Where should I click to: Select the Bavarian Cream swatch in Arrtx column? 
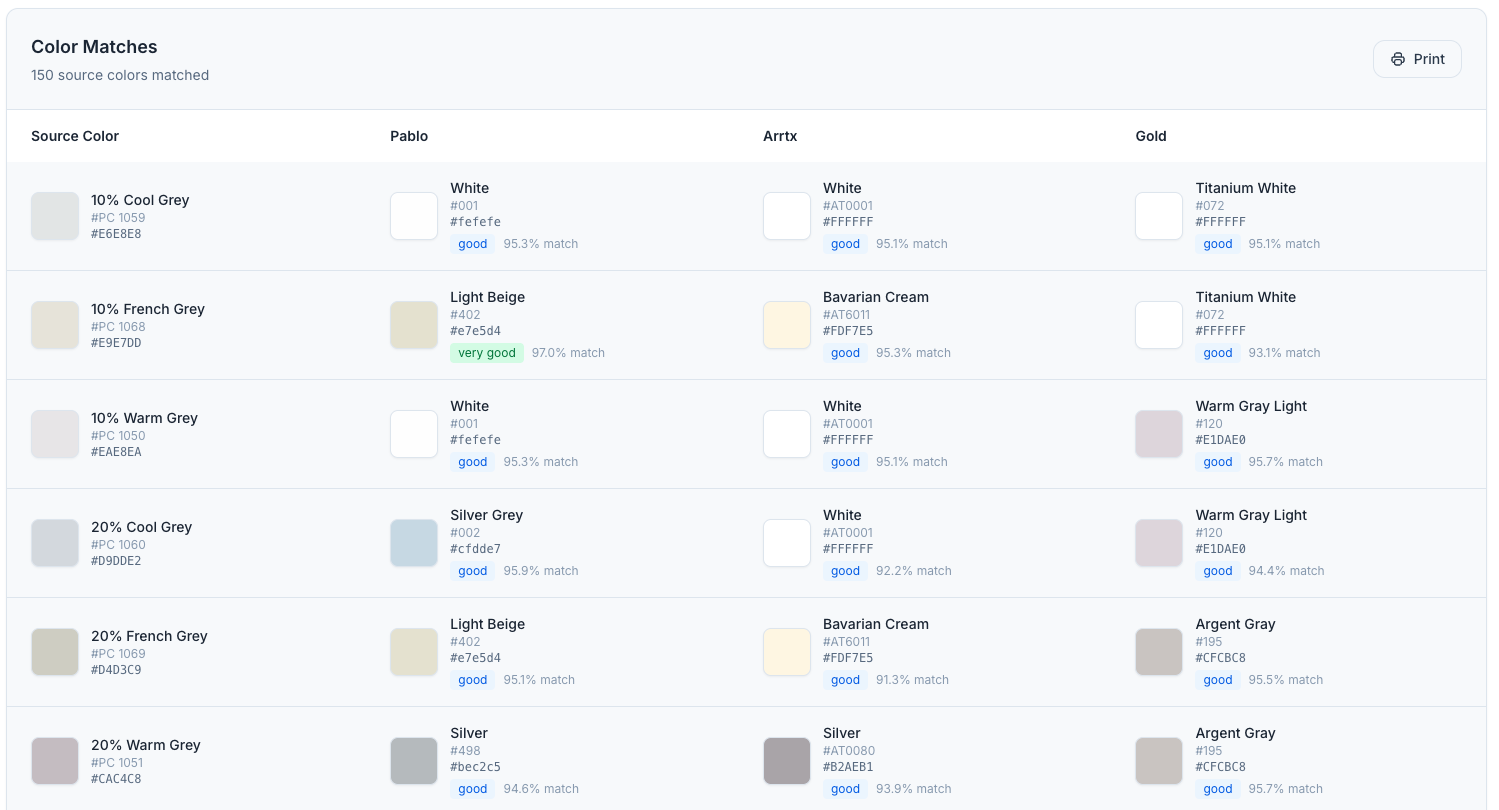click(x=786, y=325)
